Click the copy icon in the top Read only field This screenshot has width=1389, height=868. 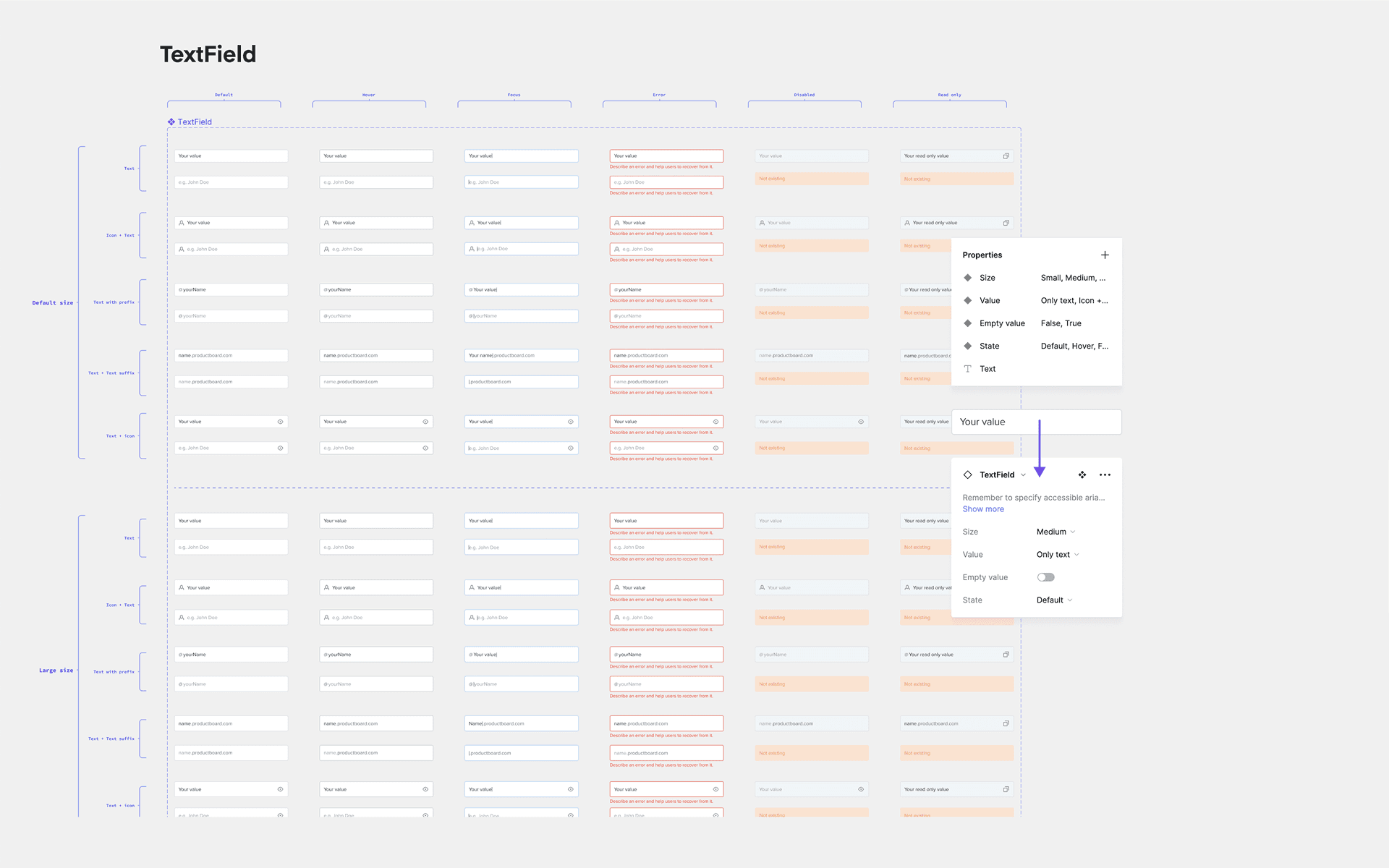(1006, 156)
